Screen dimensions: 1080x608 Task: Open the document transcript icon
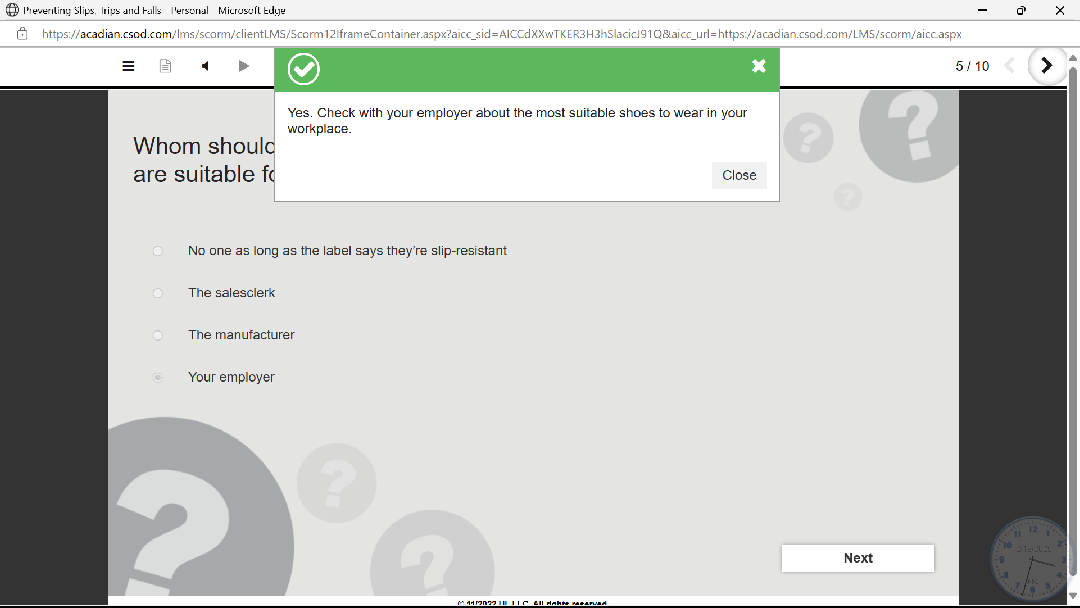tap(166, 66)
